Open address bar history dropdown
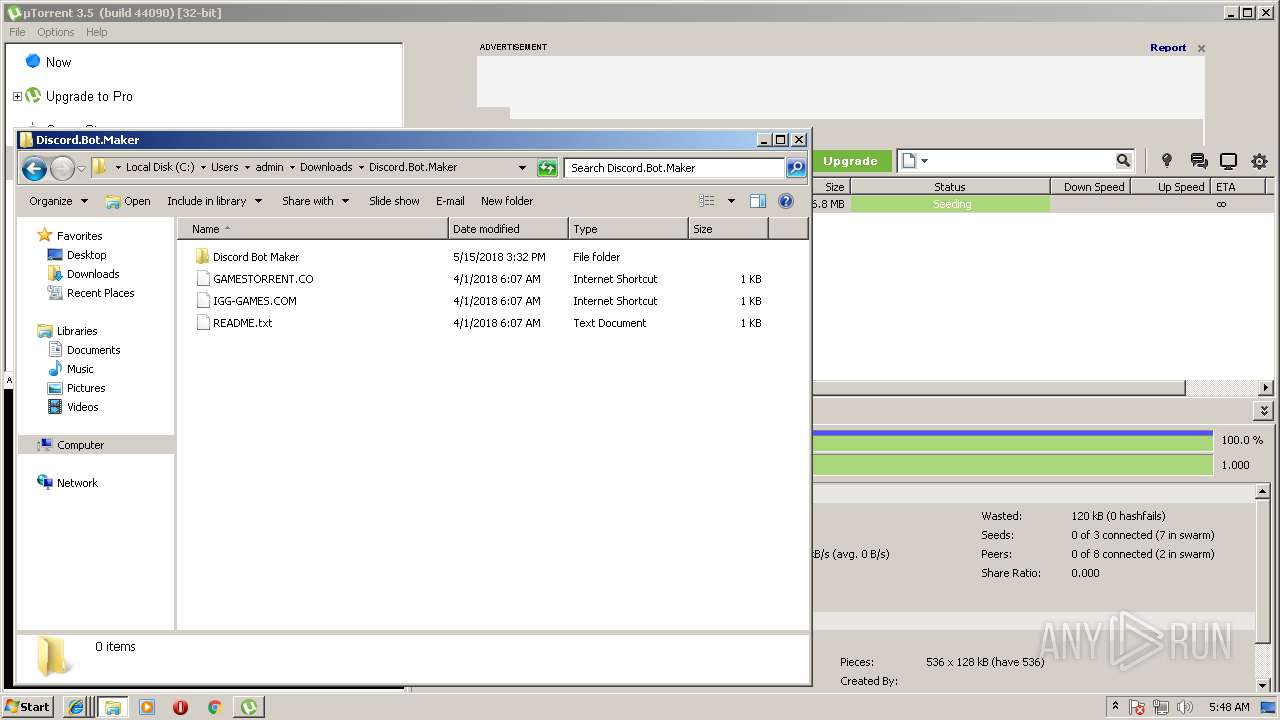 (522, 168)
